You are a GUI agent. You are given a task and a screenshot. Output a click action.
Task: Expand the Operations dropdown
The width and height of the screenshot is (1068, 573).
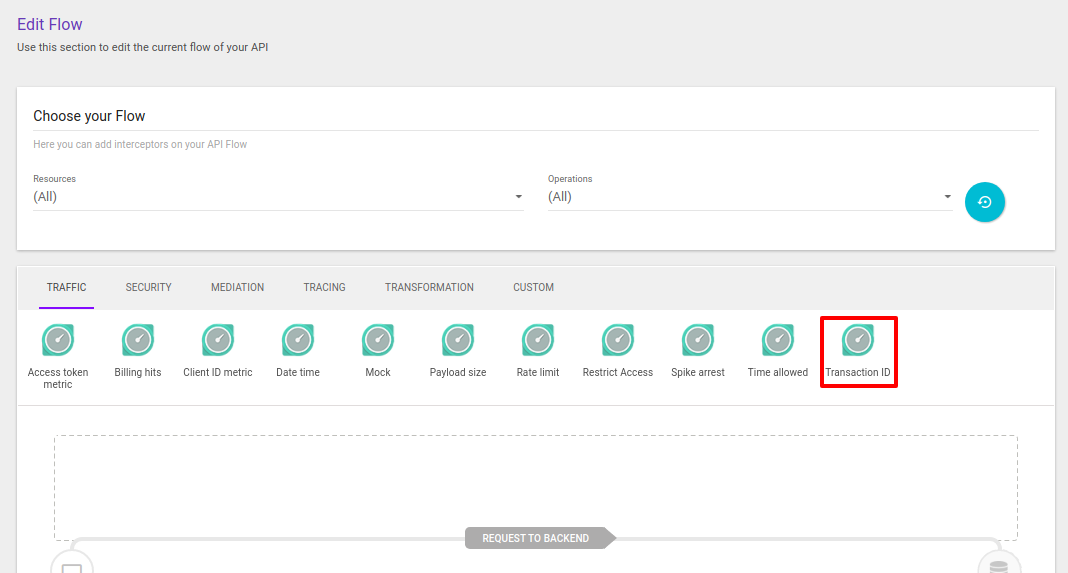750,197
